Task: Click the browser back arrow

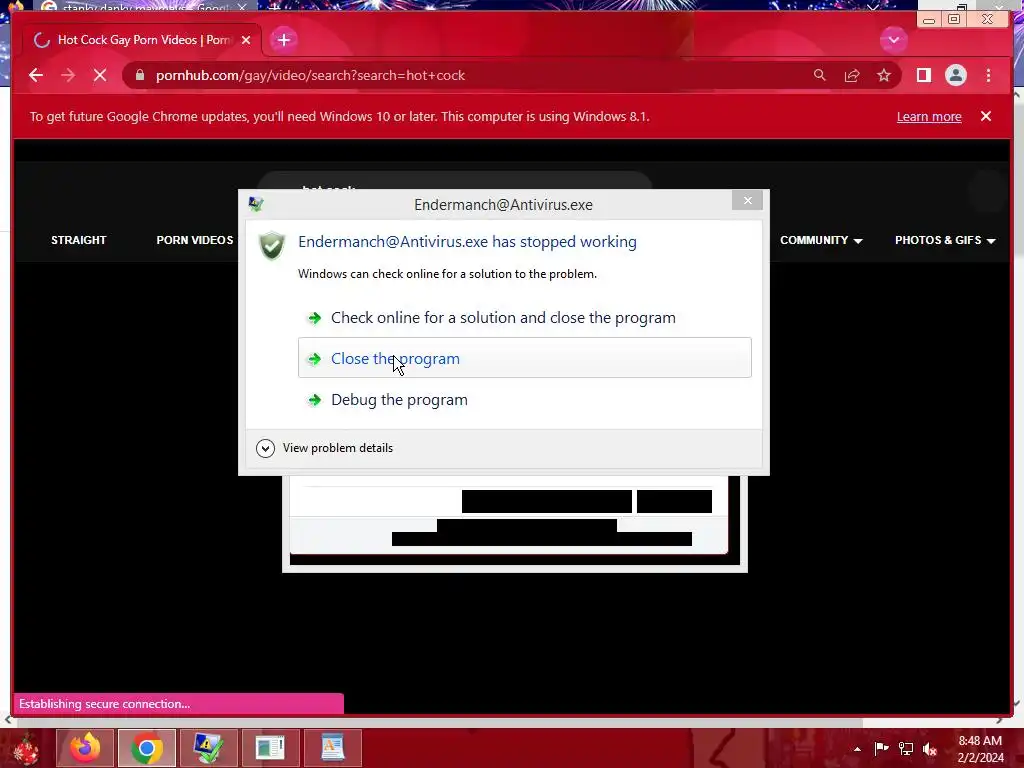Action: coord(36,75)
